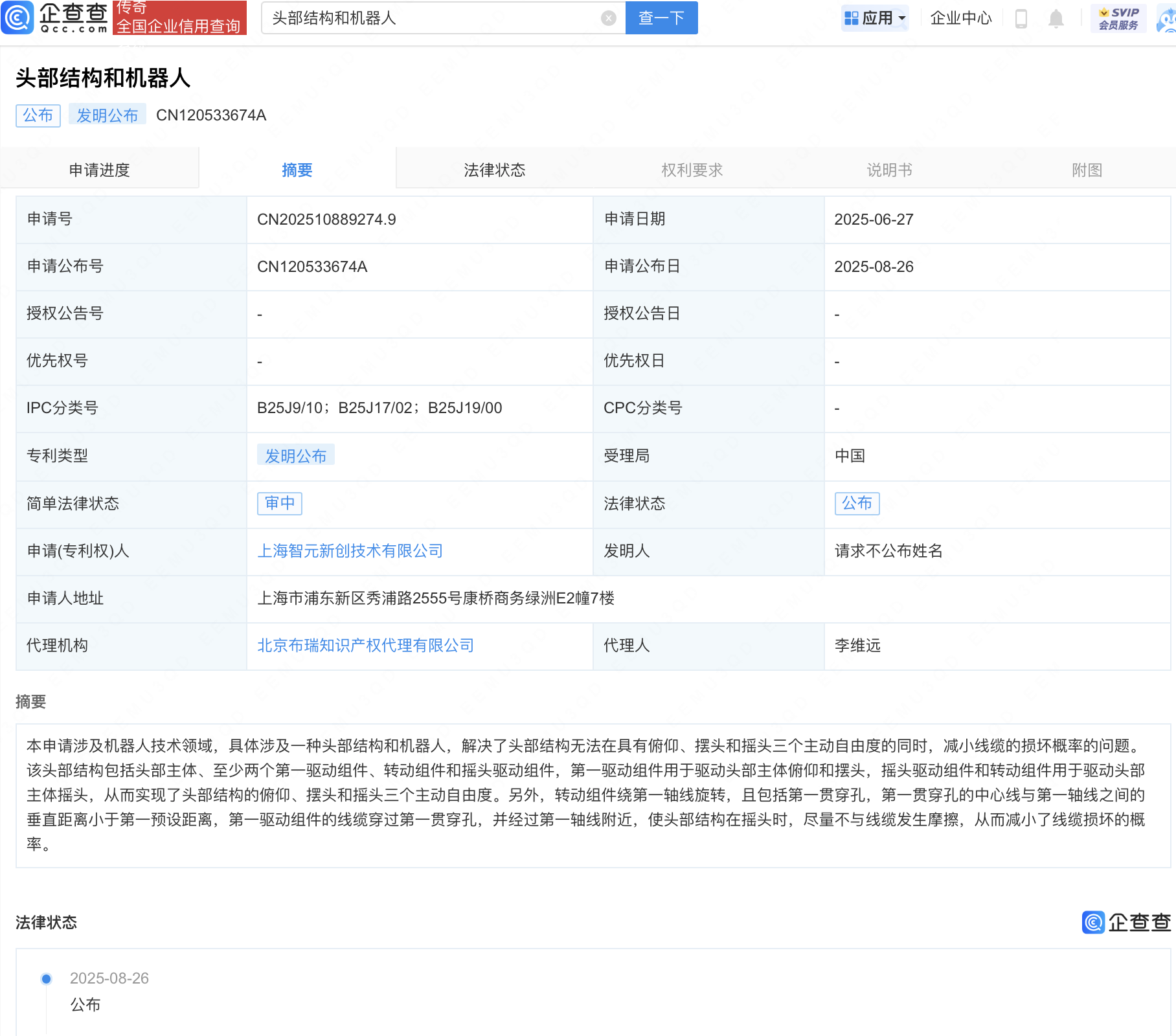Click the 发明公布 tag beside patent number
Image resolution: width=1176 pixels, height=1036 pixels.
pyautogui.click(x=107, y=115)
